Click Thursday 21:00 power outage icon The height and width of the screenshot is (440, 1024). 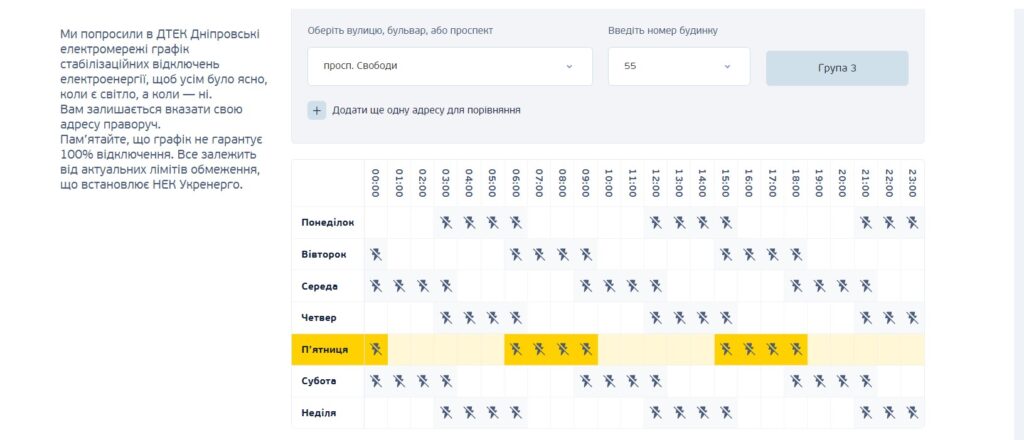pyautogui.click(x=865, y=318)
